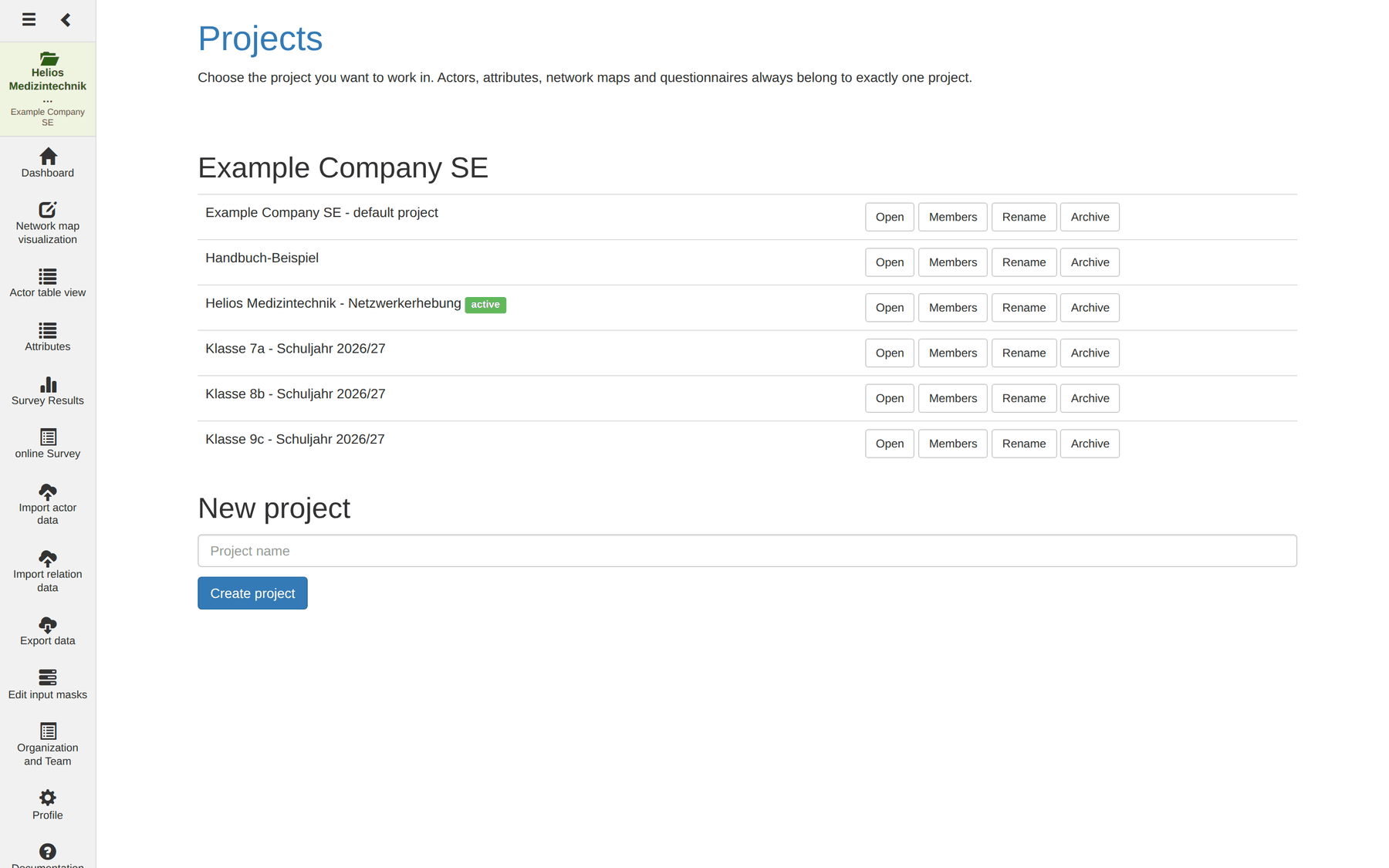Viewport: 1389px width, 868px height.
Task: Open Edit input masks icon
Action: [x=48, y=677]
